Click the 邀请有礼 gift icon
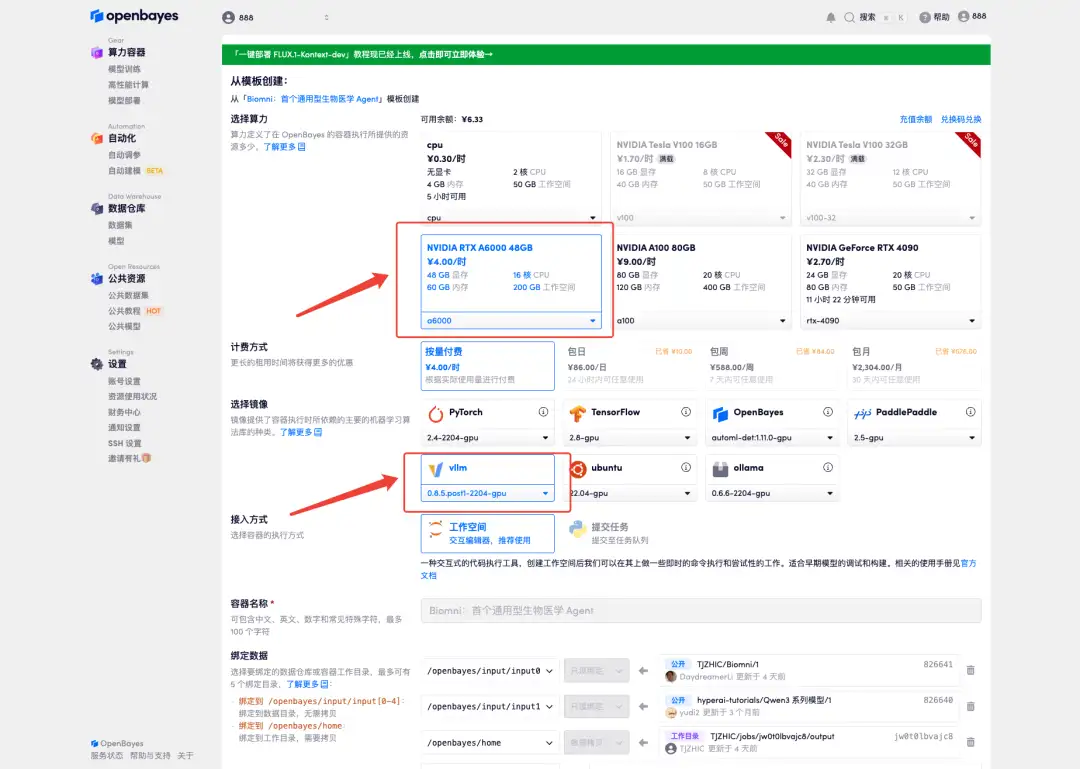 146,458
